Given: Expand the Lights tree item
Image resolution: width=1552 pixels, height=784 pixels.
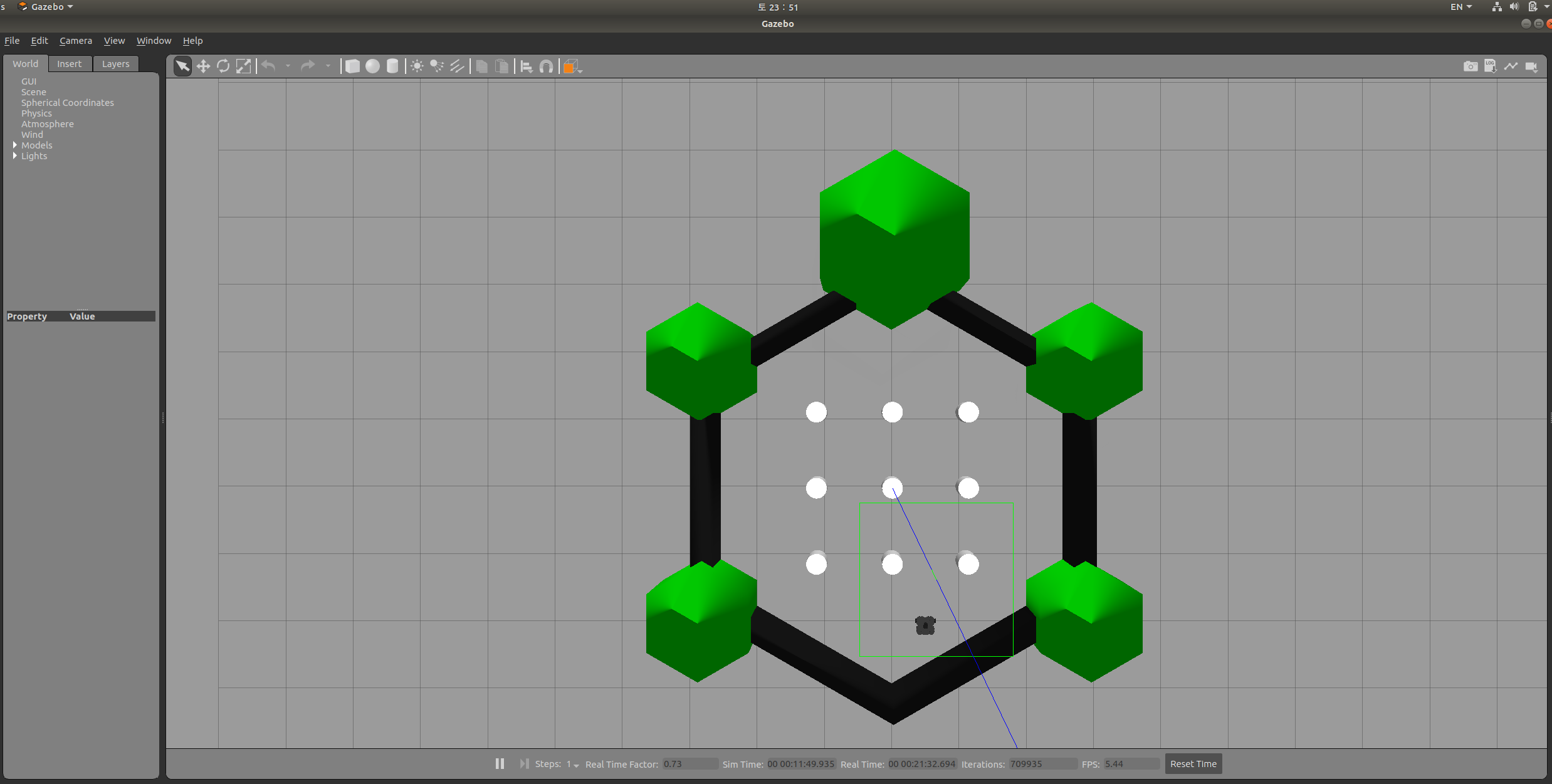Looking at the screenshot, I should tap(15, 155).
